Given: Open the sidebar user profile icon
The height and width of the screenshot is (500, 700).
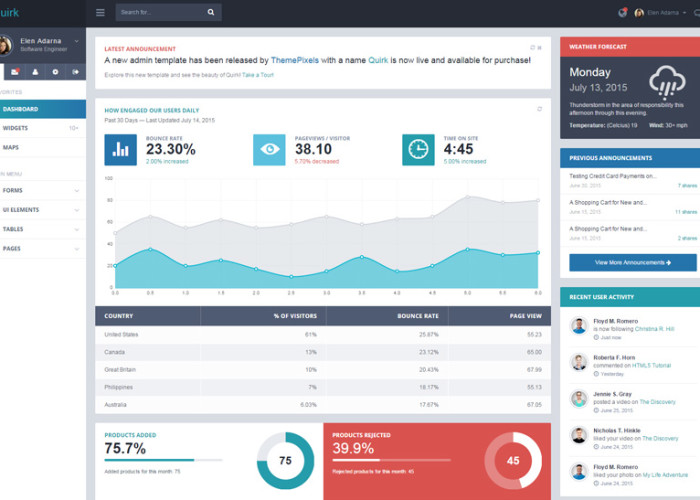Looking at the screenshot, I should 35,72.
